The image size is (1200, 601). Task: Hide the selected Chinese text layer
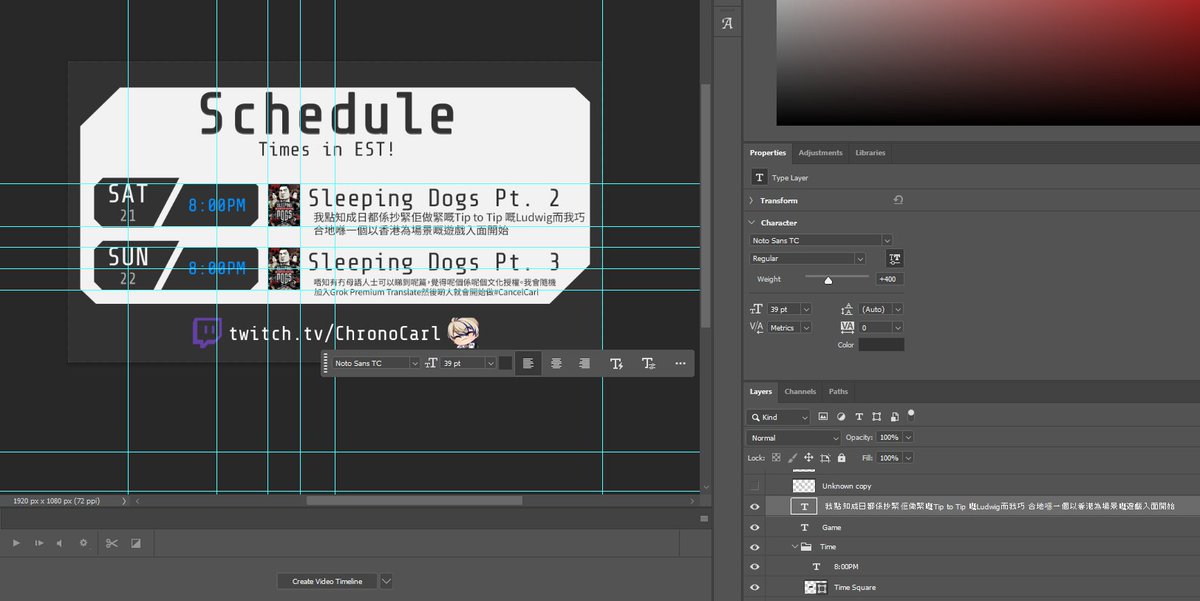[755, 507]
